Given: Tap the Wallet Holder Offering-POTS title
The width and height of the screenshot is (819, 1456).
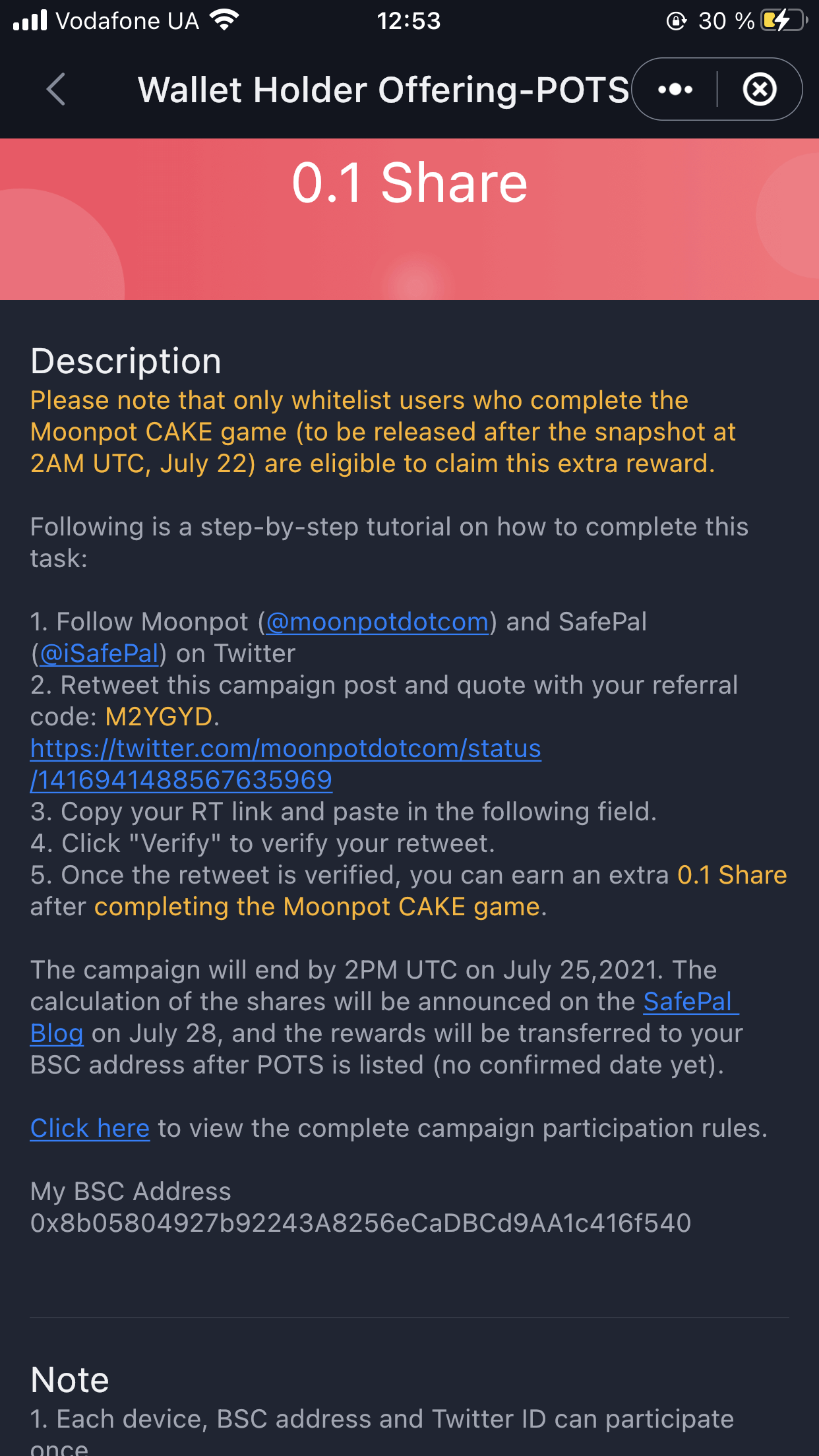Looking at the screenshot, I should tap(383, 89).
